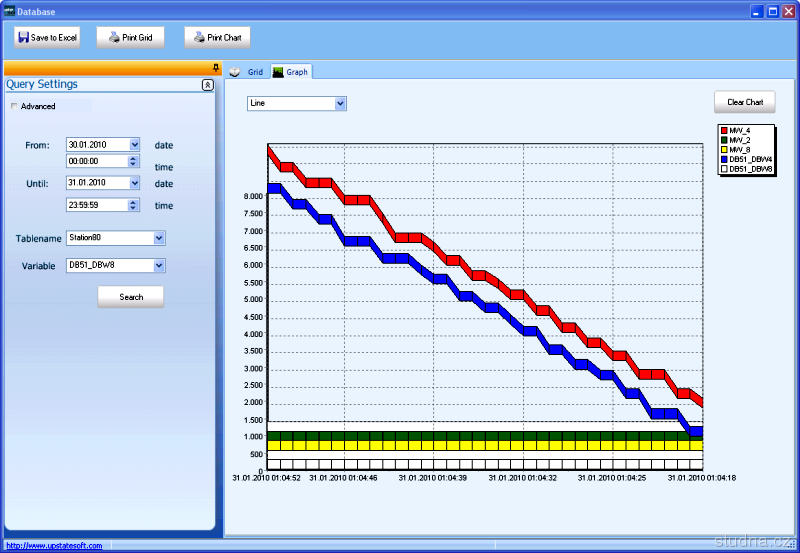
Task: Adjust the From time spinner
Action: pos(134,161)
